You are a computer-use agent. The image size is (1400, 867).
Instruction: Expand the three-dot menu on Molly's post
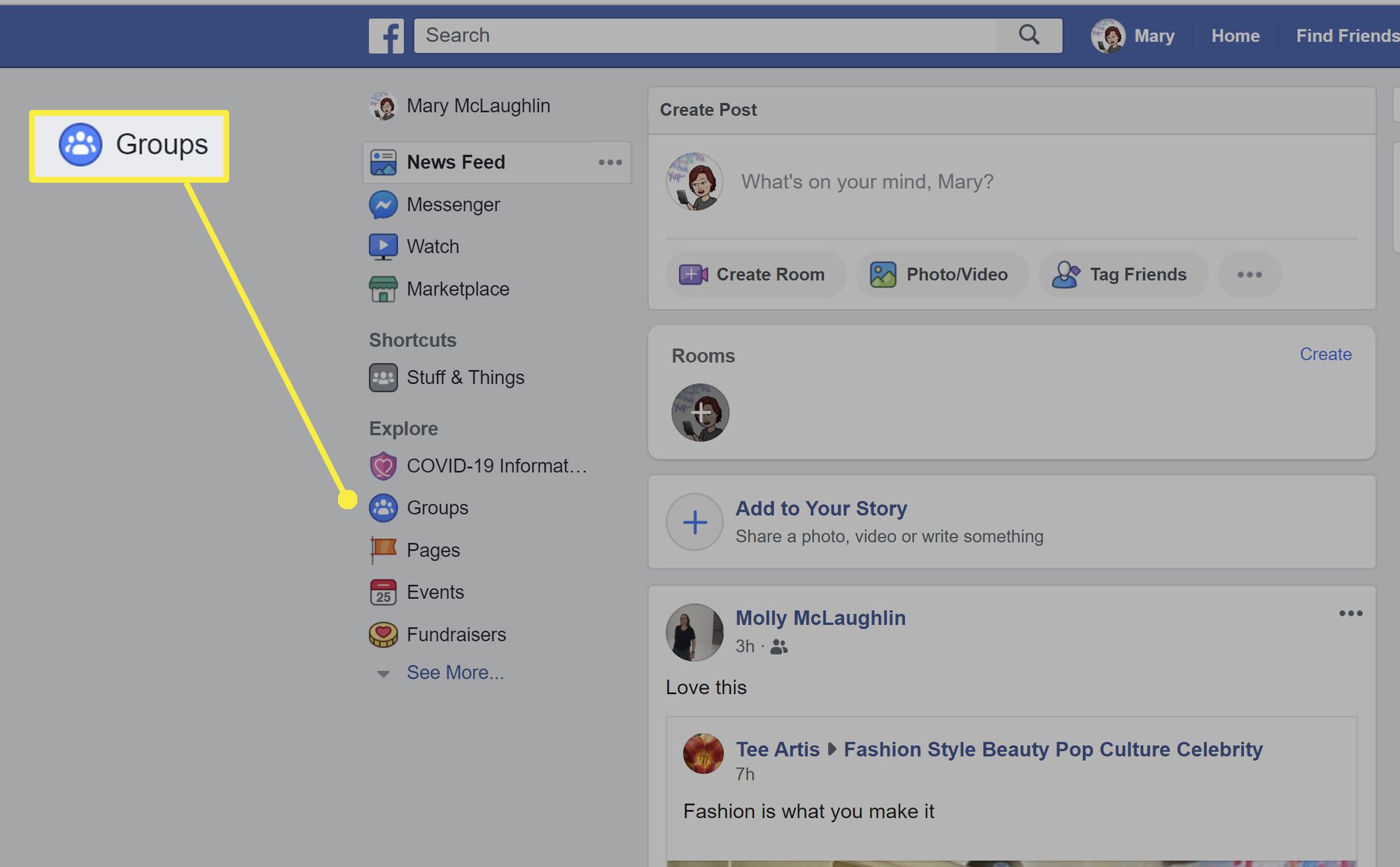(x=1350, y=614)
